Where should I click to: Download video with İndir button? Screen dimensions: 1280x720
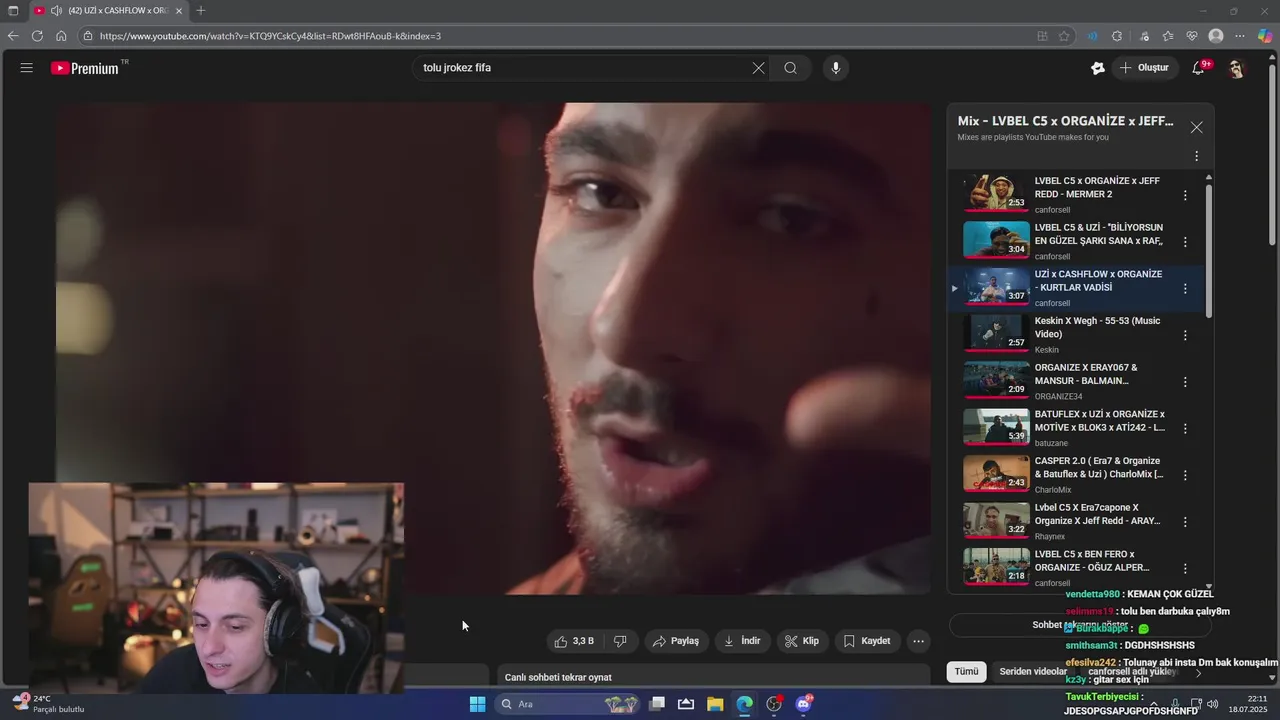(x=742, y=641)
